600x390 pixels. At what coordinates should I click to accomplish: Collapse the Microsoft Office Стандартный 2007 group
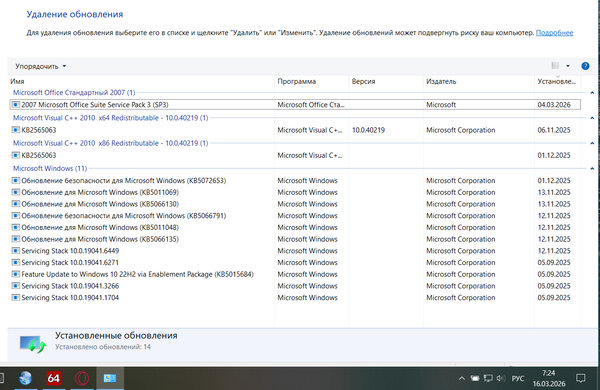(592, 93)
